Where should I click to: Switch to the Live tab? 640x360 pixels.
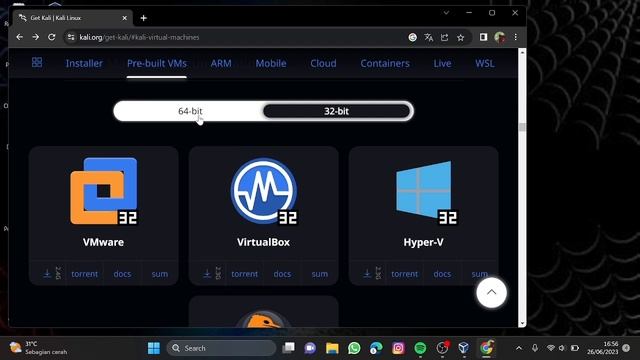click(x=442, y=63)
